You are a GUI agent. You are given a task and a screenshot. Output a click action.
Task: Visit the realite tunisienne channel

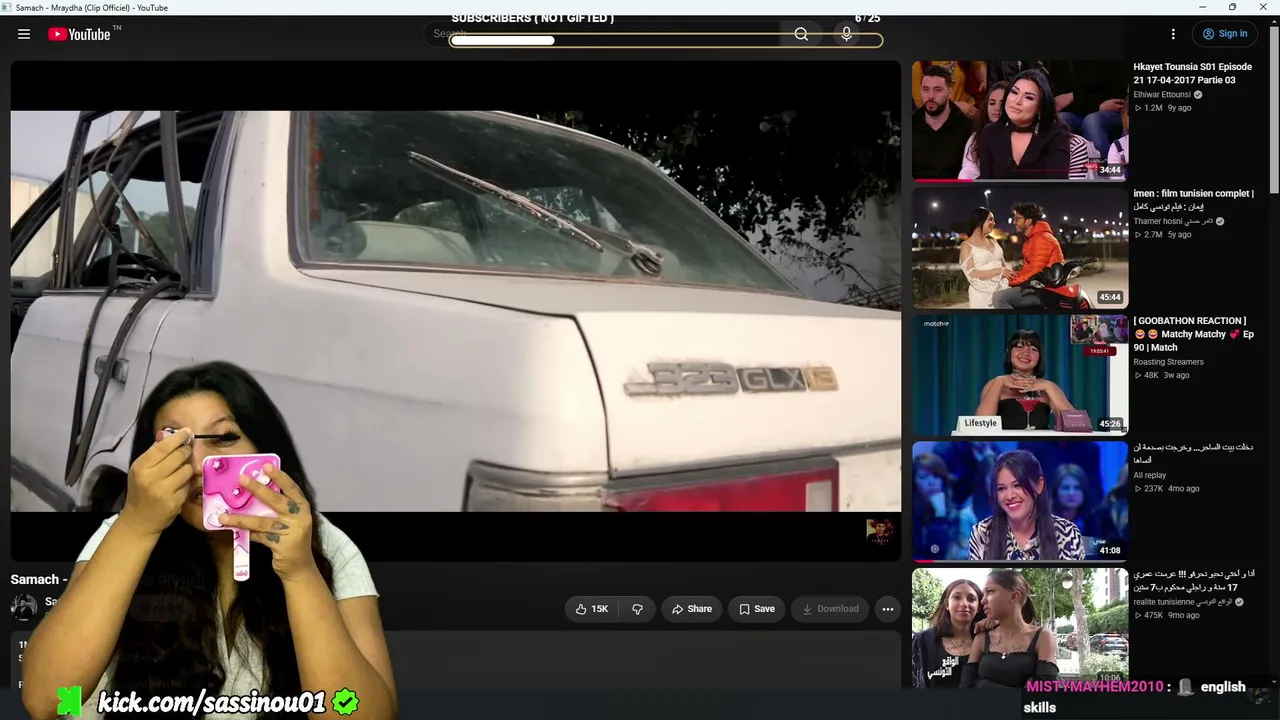pyautogui.click(x=1182, y=602)
